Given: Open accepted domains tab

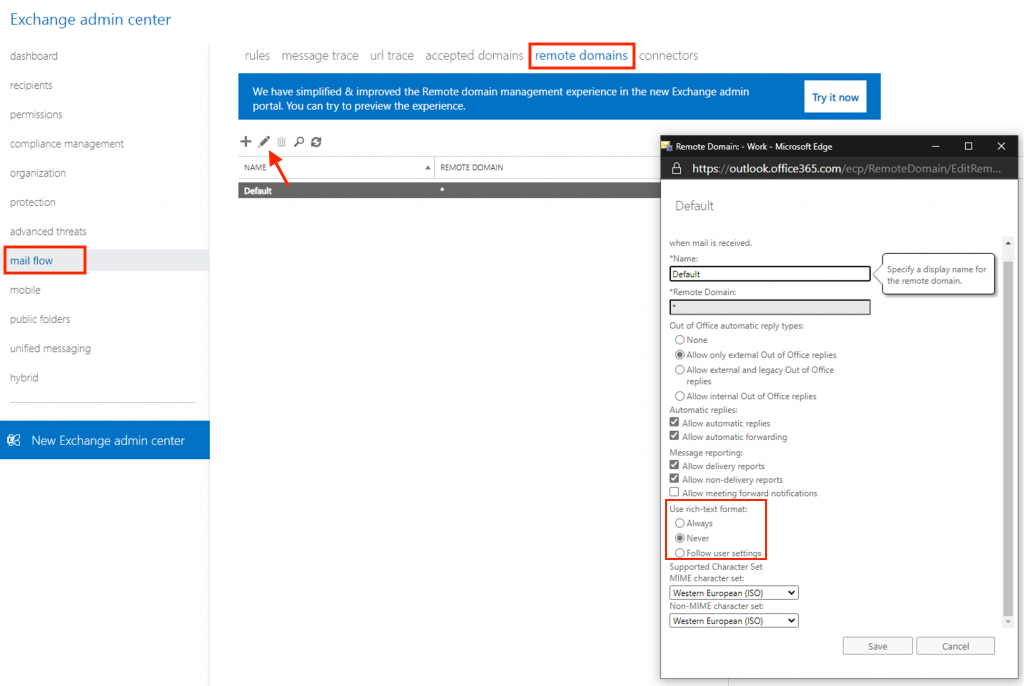Looking at the screenshot, I should coord(474,56).
